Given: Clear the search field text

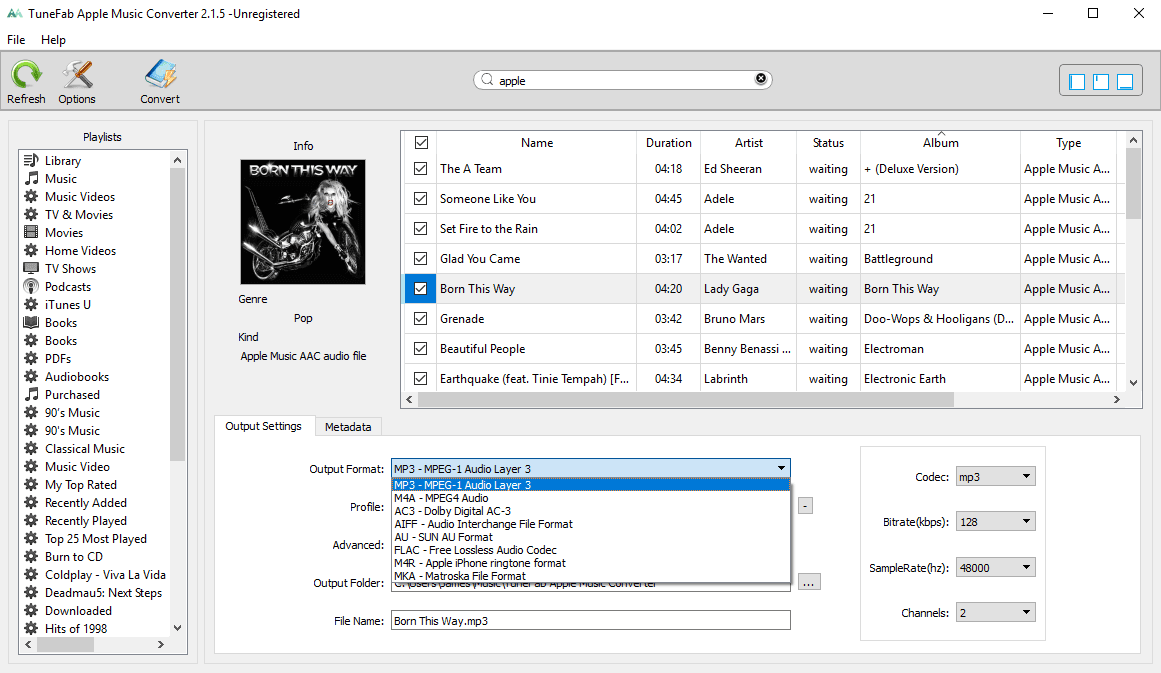Looking at the screenshot, I should [760, 78].
